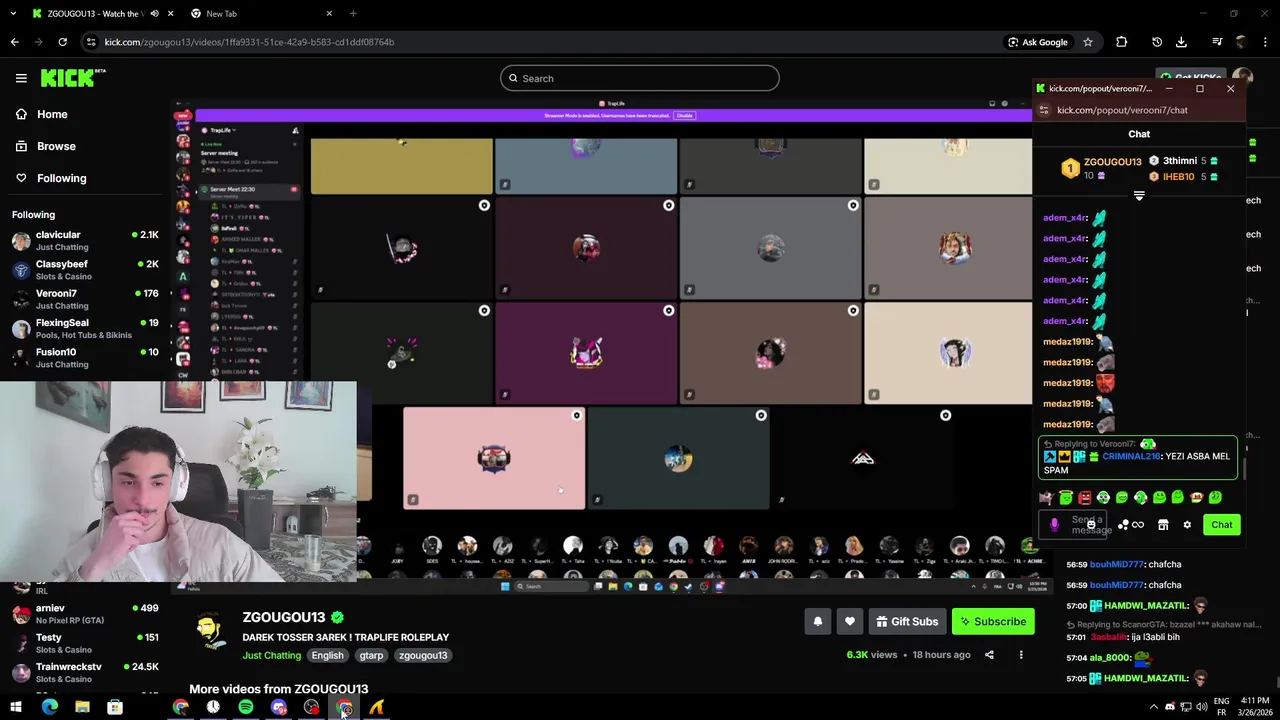Open chat settings gear icon
This screenshot has width=1280, height=720.
pos(1187,525)
